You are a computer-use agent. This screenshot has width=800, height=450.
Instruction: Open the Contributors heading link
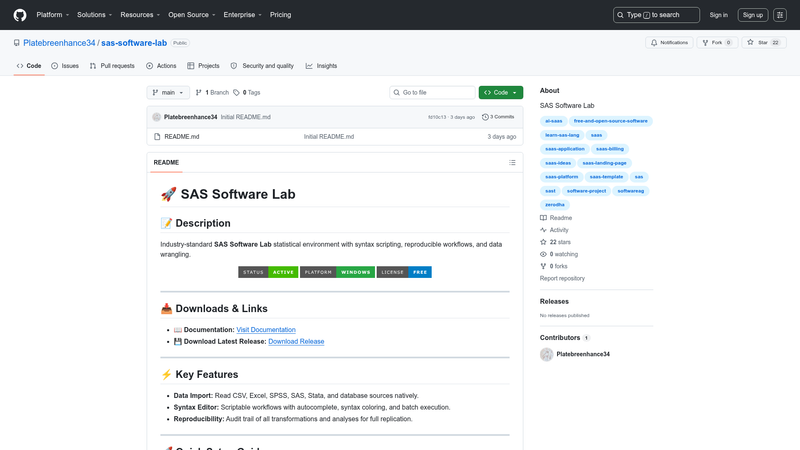[x=564, y=338]
